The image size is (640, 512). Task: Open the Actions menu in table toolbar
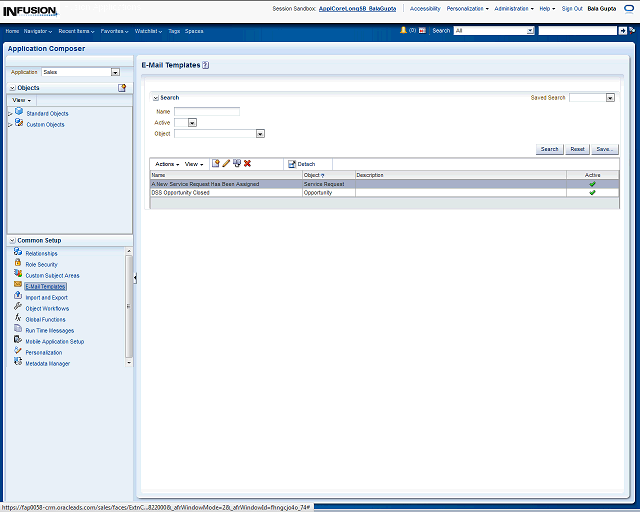pyautogui.click(x=166, y=164)
